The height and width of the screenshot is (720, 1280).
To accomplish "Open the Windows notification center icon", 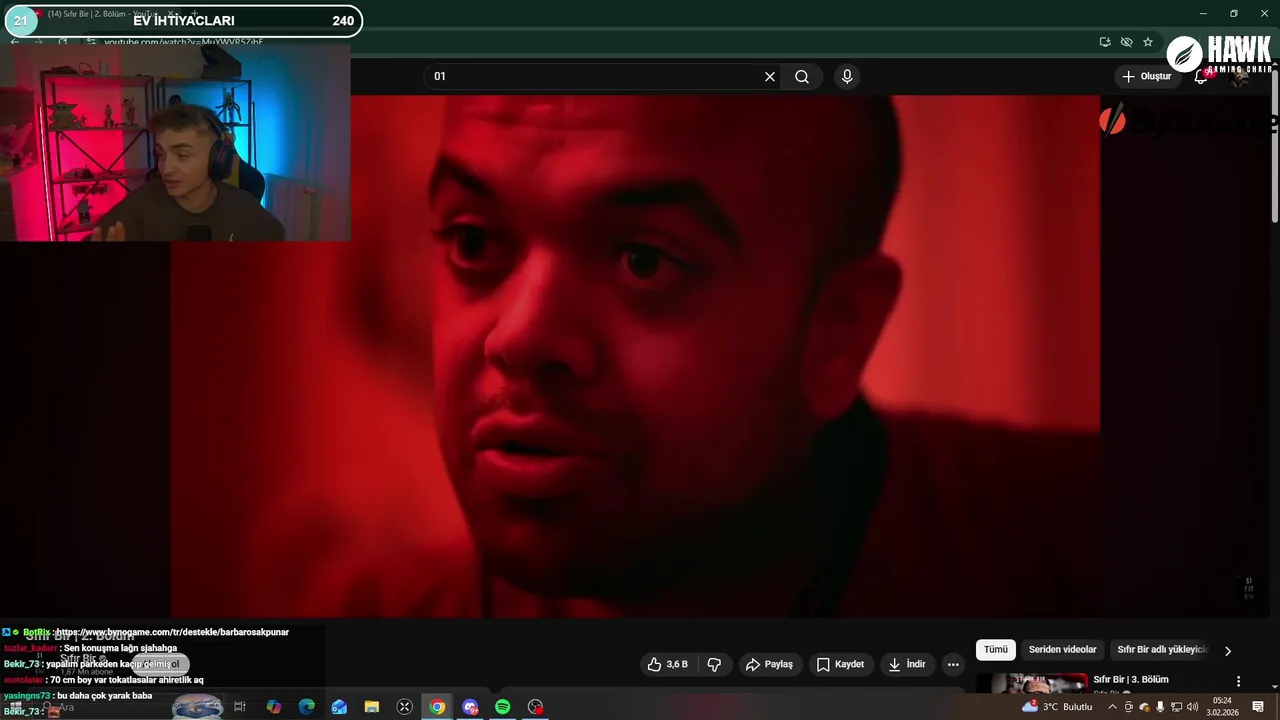I will 1258,707.
